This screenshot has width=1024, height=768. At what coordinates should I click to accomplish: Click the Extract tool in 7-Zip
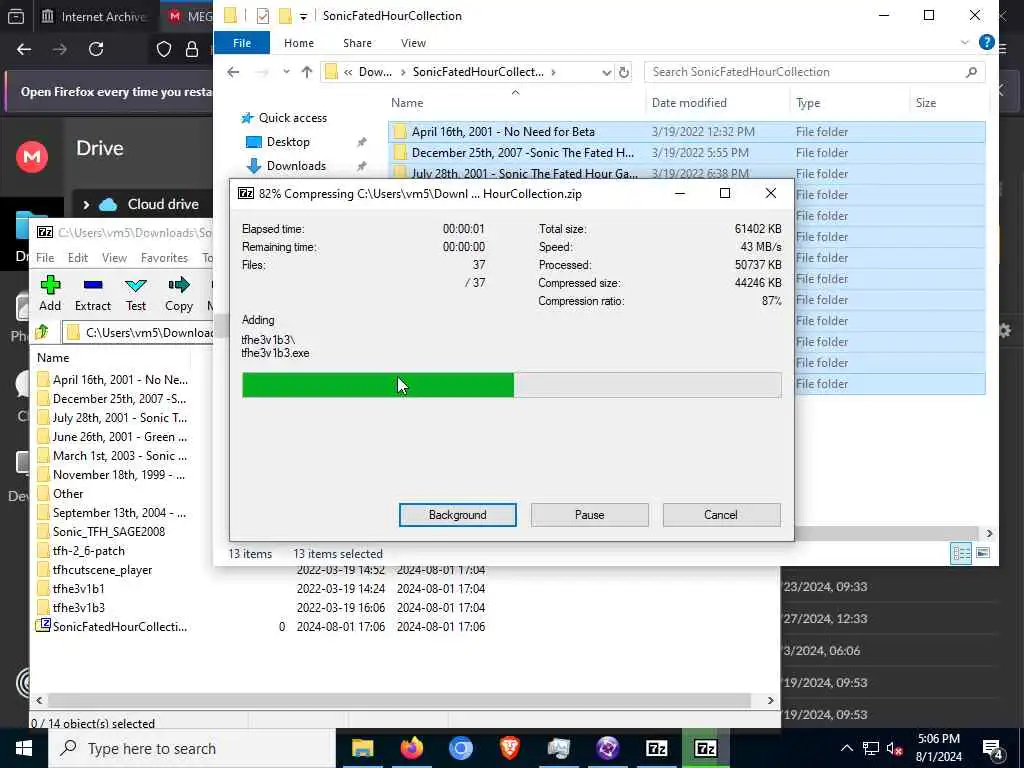(x=93, y=293)
